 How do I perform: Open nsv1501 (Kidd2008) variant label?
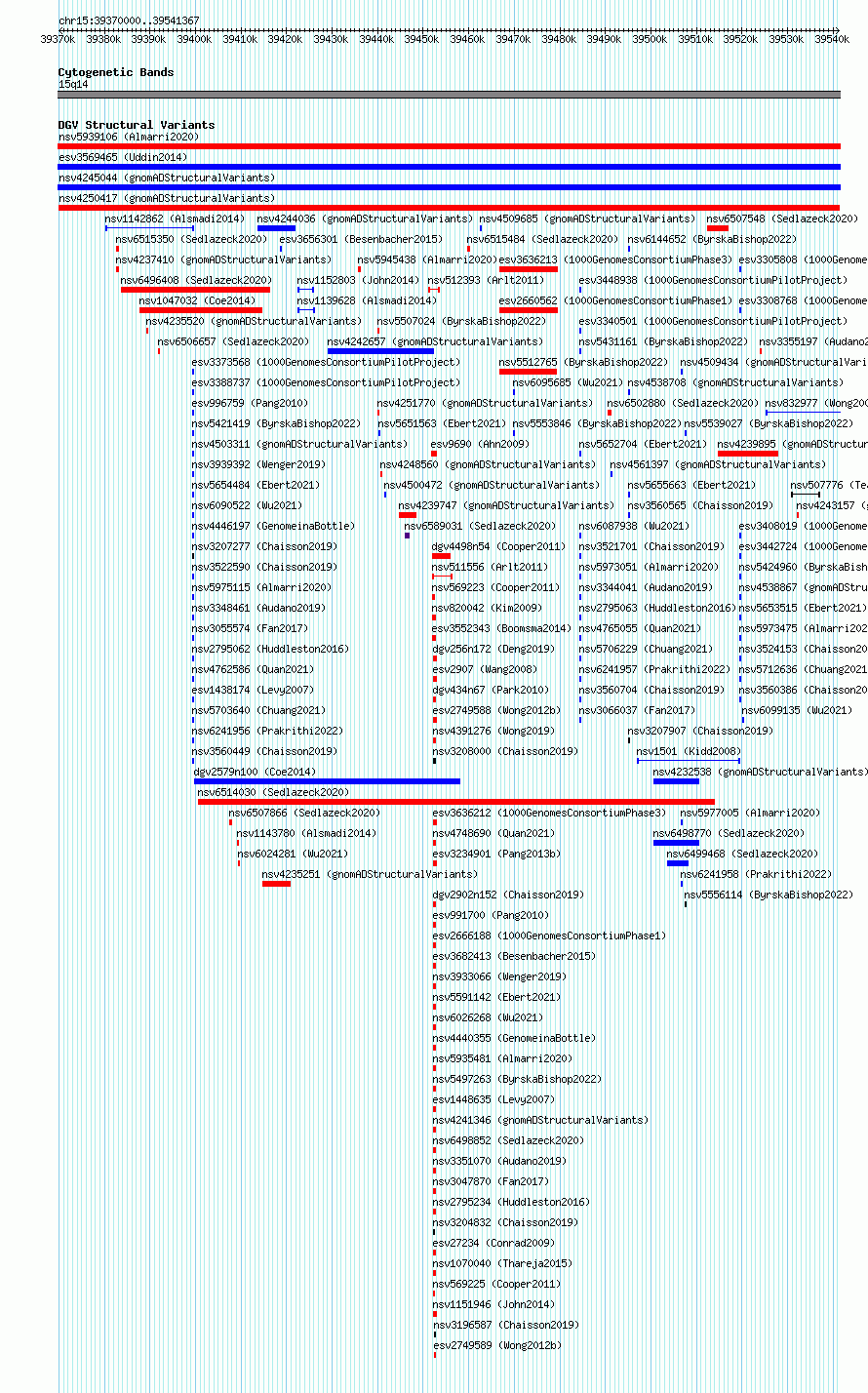pyautogui.click(x=689, y=751)
